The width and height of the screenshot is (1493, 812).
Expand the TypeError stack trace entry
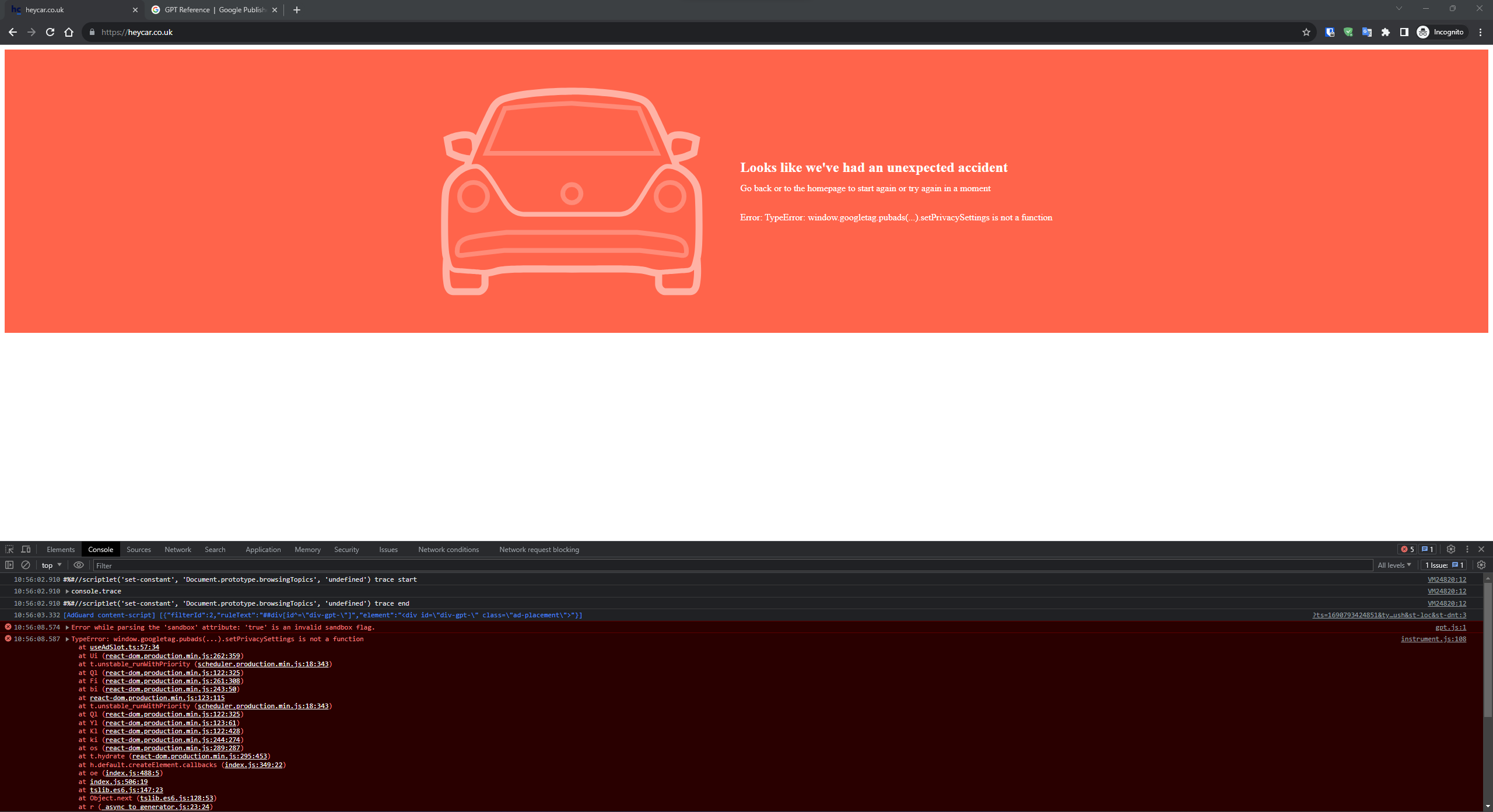coord(66,639)
